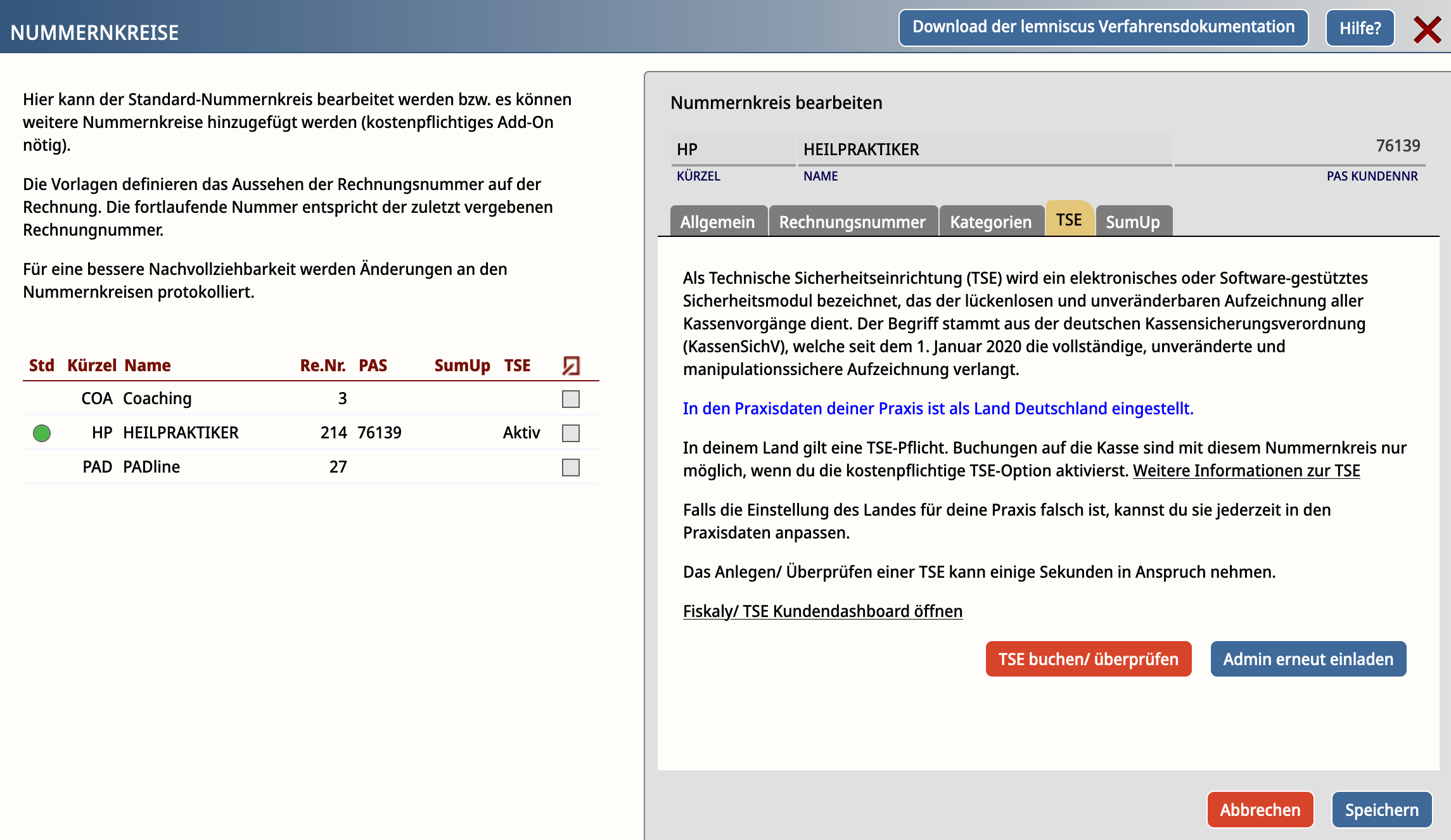Click Admin erneut einladen button
Viewport: 1451px width, 840px height.
point(1308,659)
